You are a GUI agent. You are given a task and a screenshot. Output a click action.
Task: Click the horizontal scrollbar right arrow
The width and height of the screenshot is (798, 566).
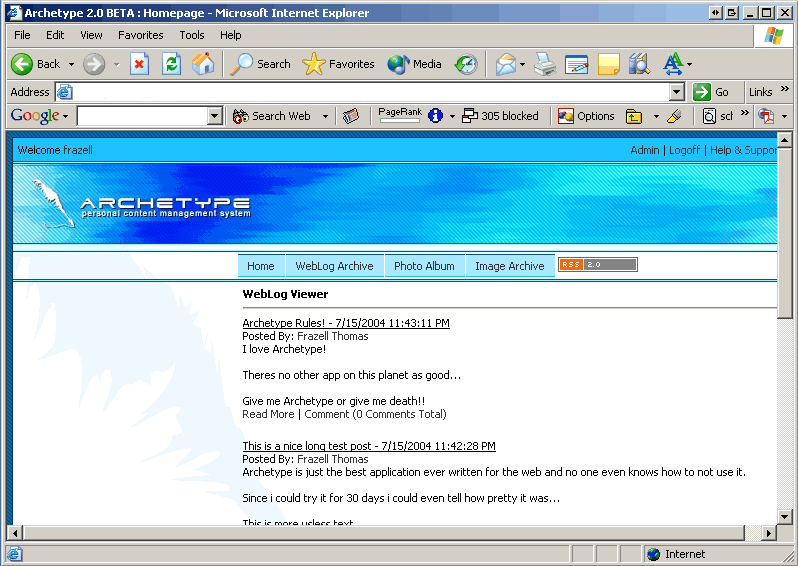click(x=768, y=533)
